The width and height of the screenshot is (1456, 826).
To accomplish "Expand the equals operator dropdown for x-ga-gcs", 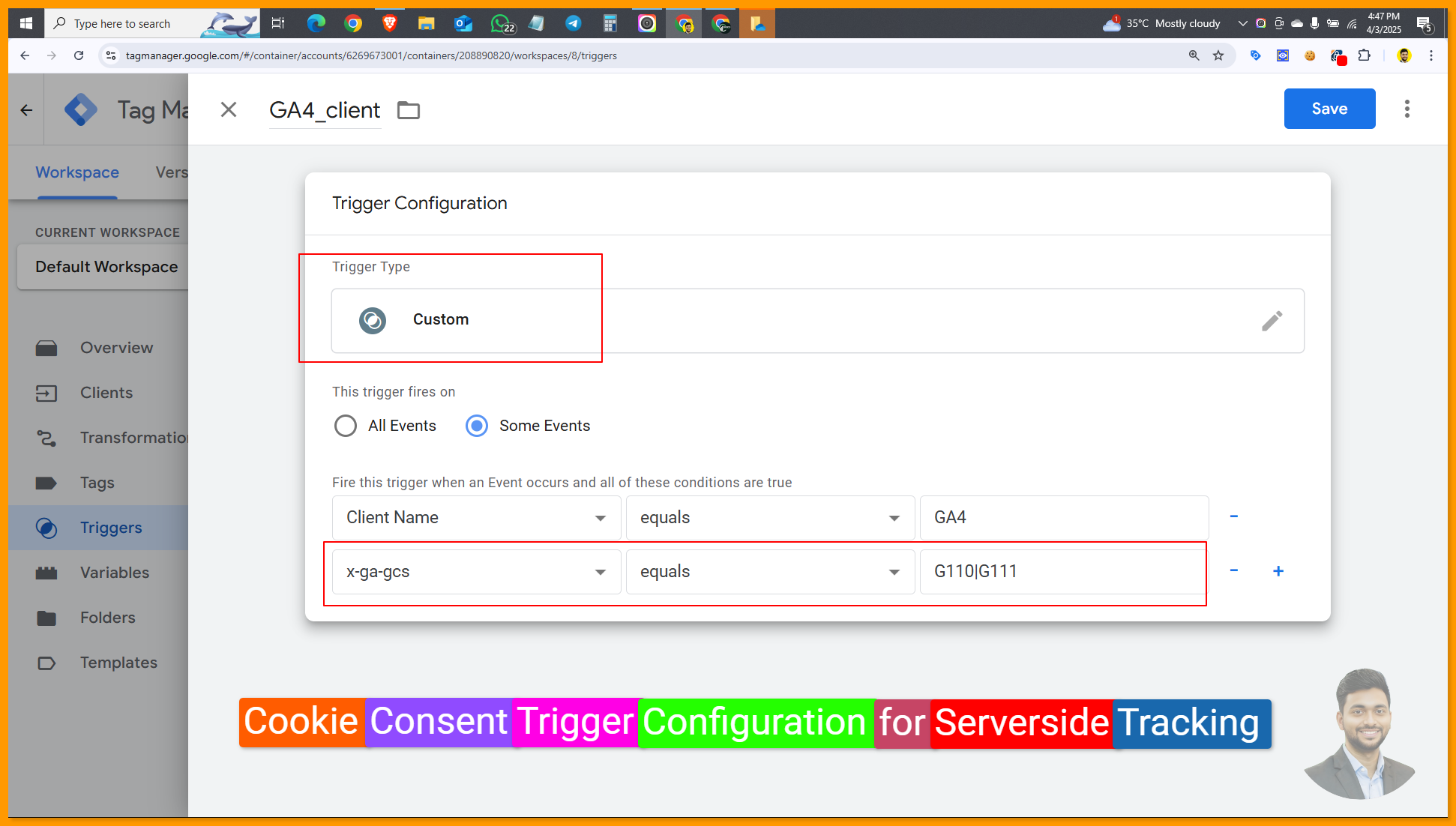I will click(770, 572).
